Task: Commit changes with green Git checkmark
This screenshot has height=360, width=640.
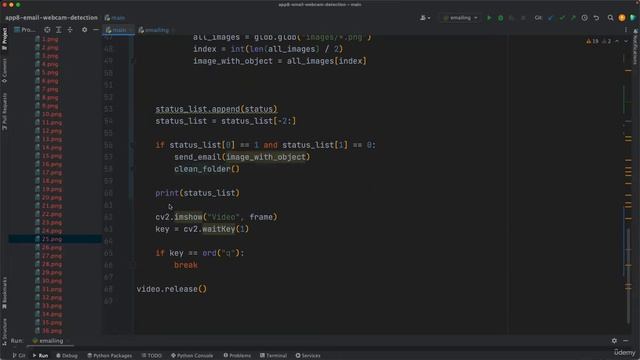Action: point(562,18)
